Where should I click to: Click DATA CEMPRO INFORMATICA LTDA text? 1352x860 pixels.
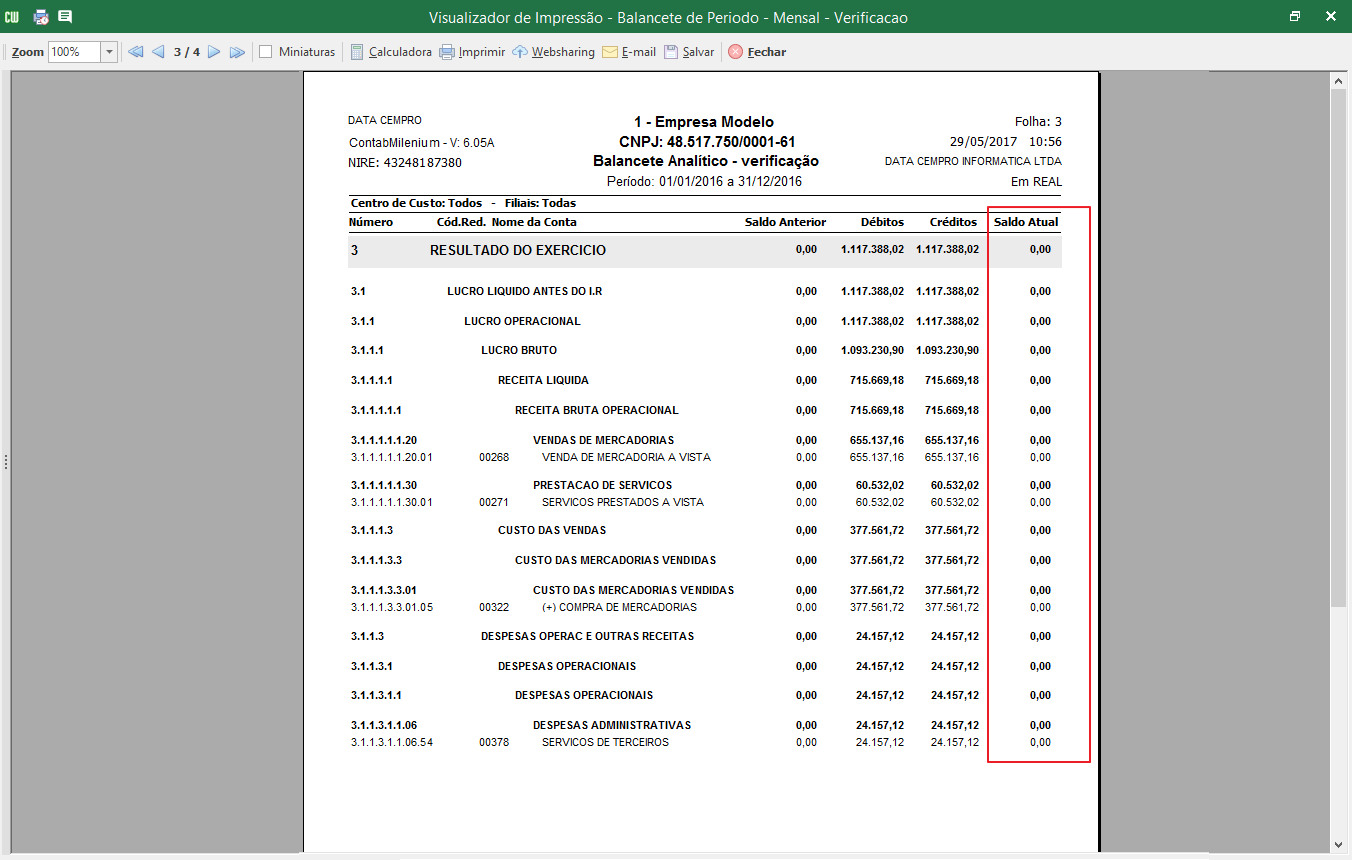click(973, 161)
